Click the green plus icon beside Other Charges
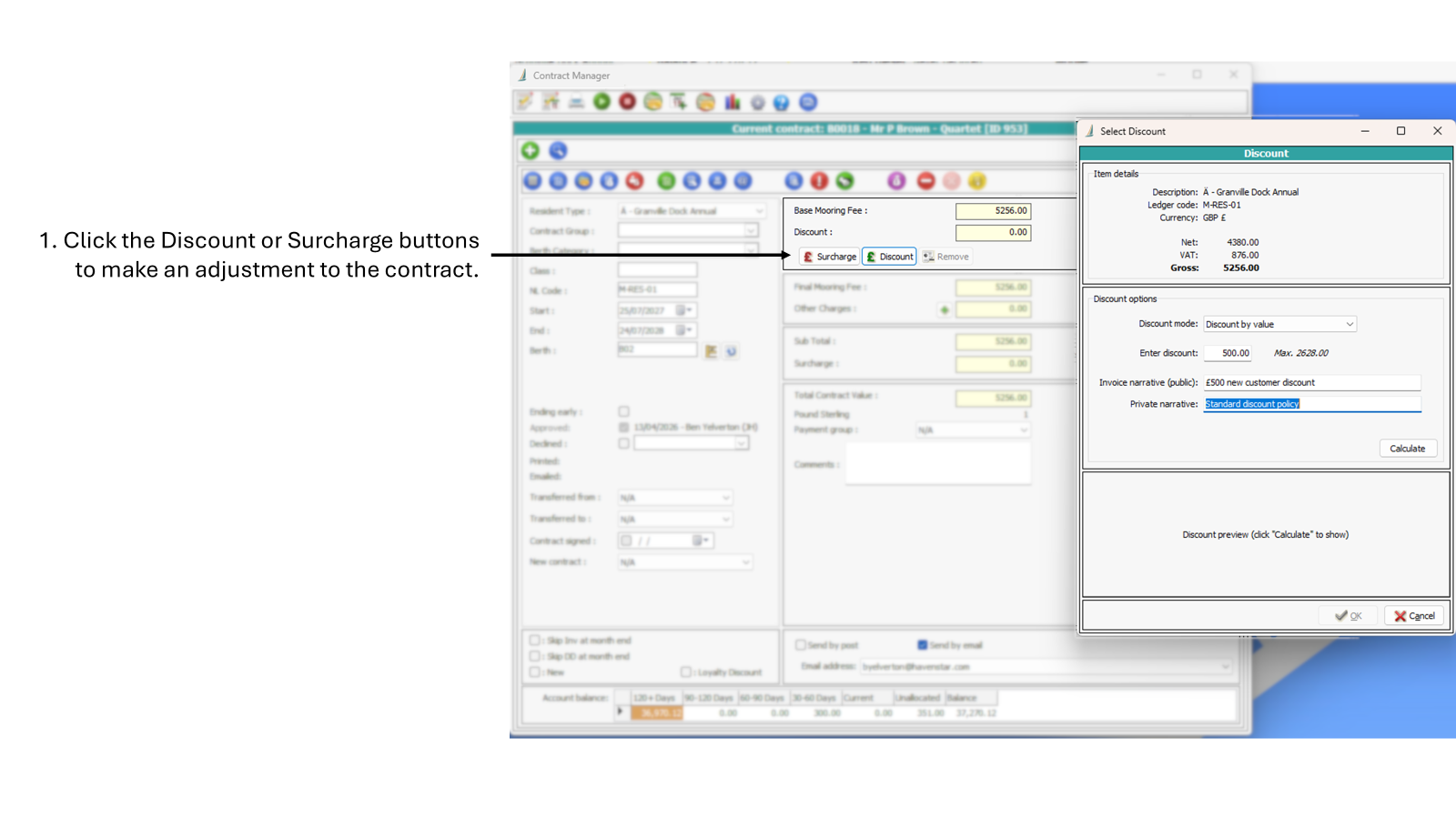 click(x=945, y=309)
